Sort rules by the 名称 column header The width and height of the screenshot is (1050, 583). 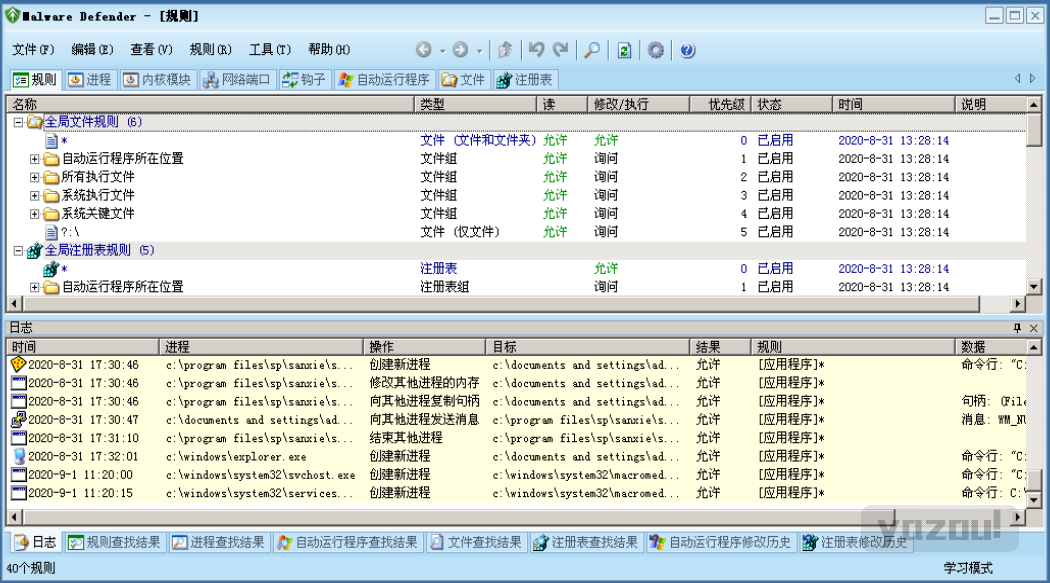[x=211, y=104]
